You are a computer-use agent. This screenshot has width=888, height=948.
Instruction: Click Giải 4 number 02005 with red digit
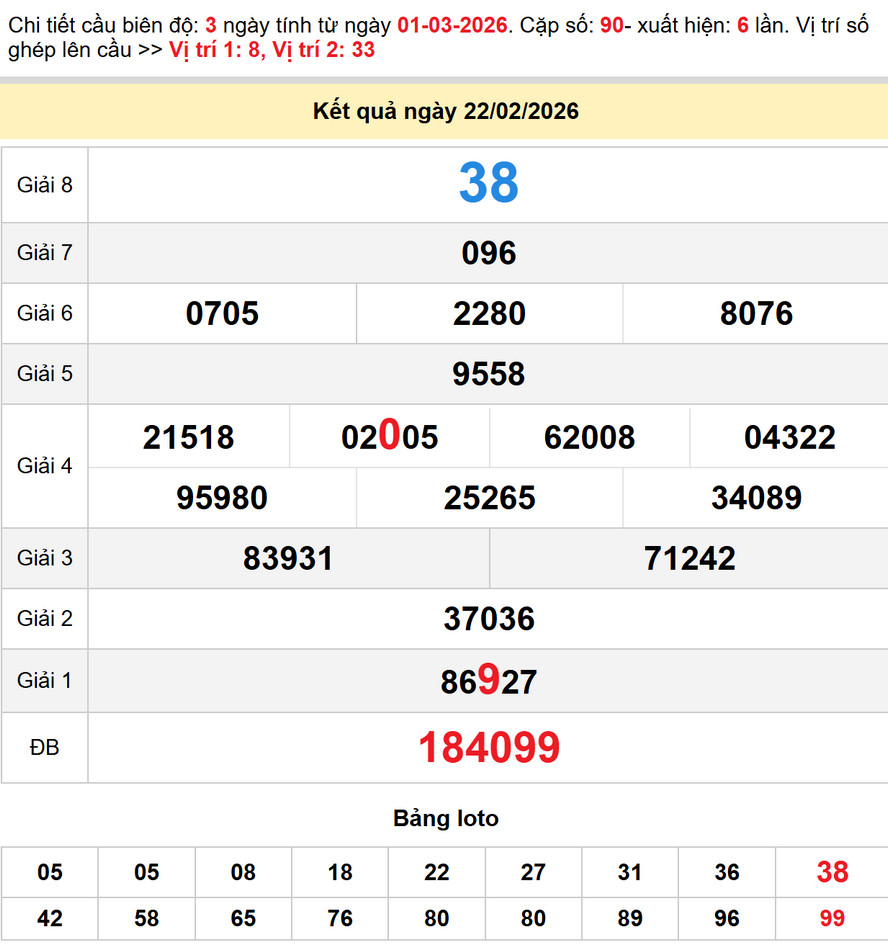coord(389,437)
